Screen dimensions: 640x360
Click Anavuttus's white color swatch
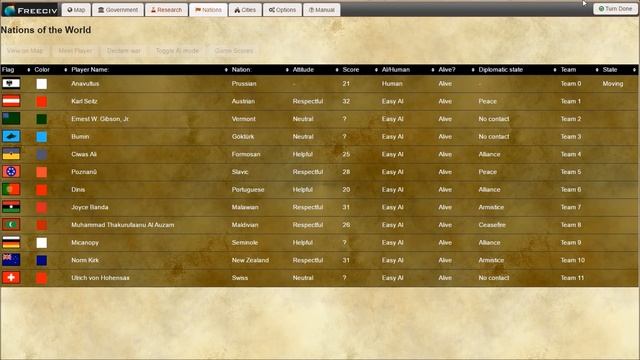click(x=42, y=84)
